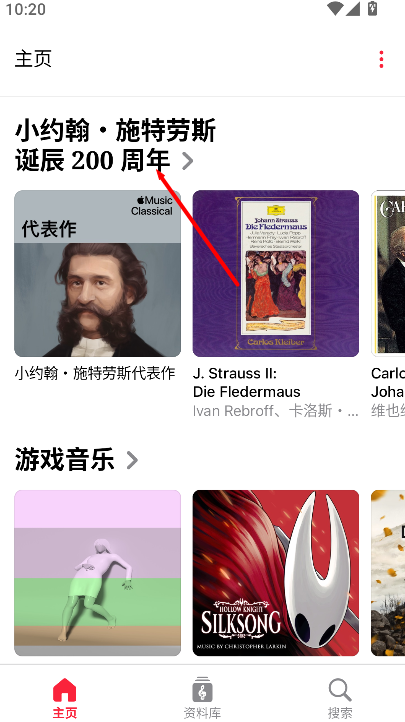Screen dimensions: 405x722
Task: Open Hollow Knight Silksong album cover
Action: [x=276, y=573]
